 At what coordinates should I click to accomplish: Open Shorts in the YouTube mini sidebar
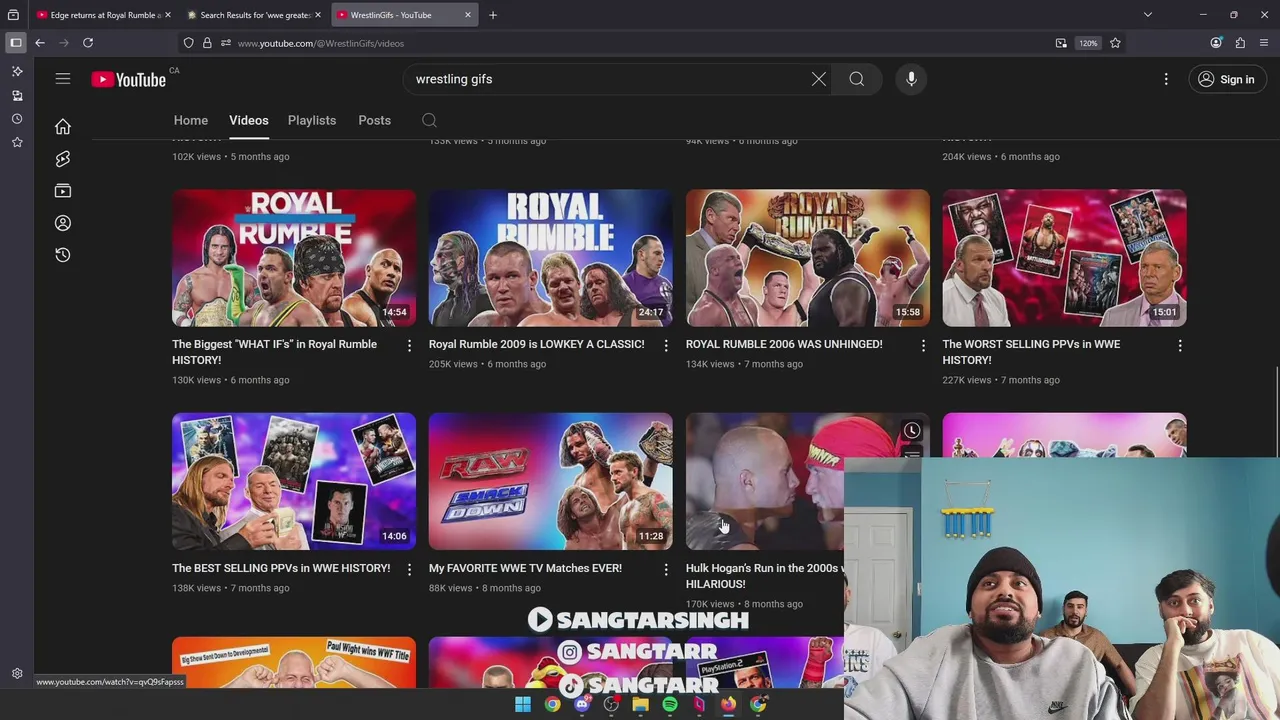pos(63,159)
